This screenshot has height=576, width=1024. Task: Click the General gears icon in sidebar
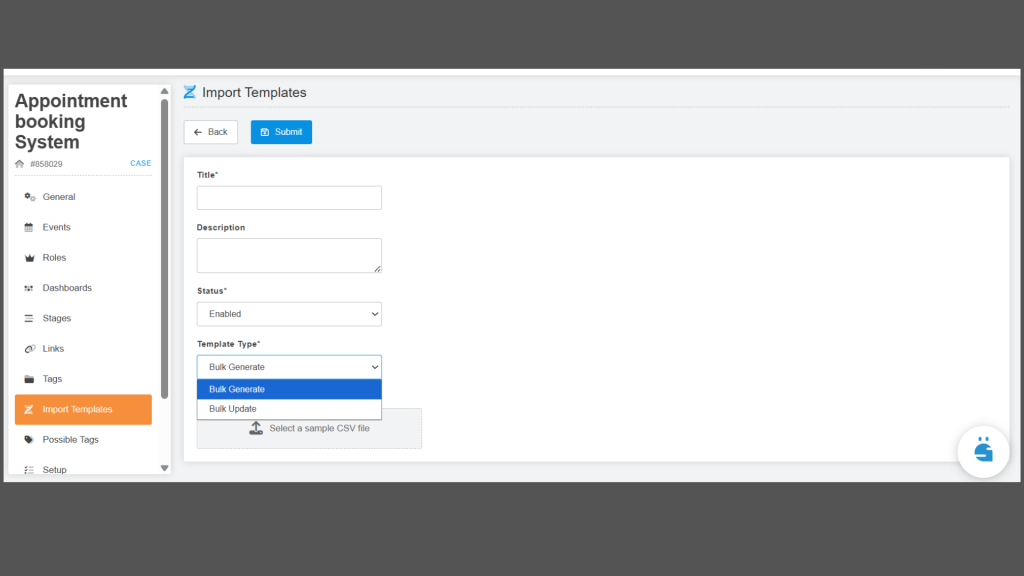[x=29, y=197]
